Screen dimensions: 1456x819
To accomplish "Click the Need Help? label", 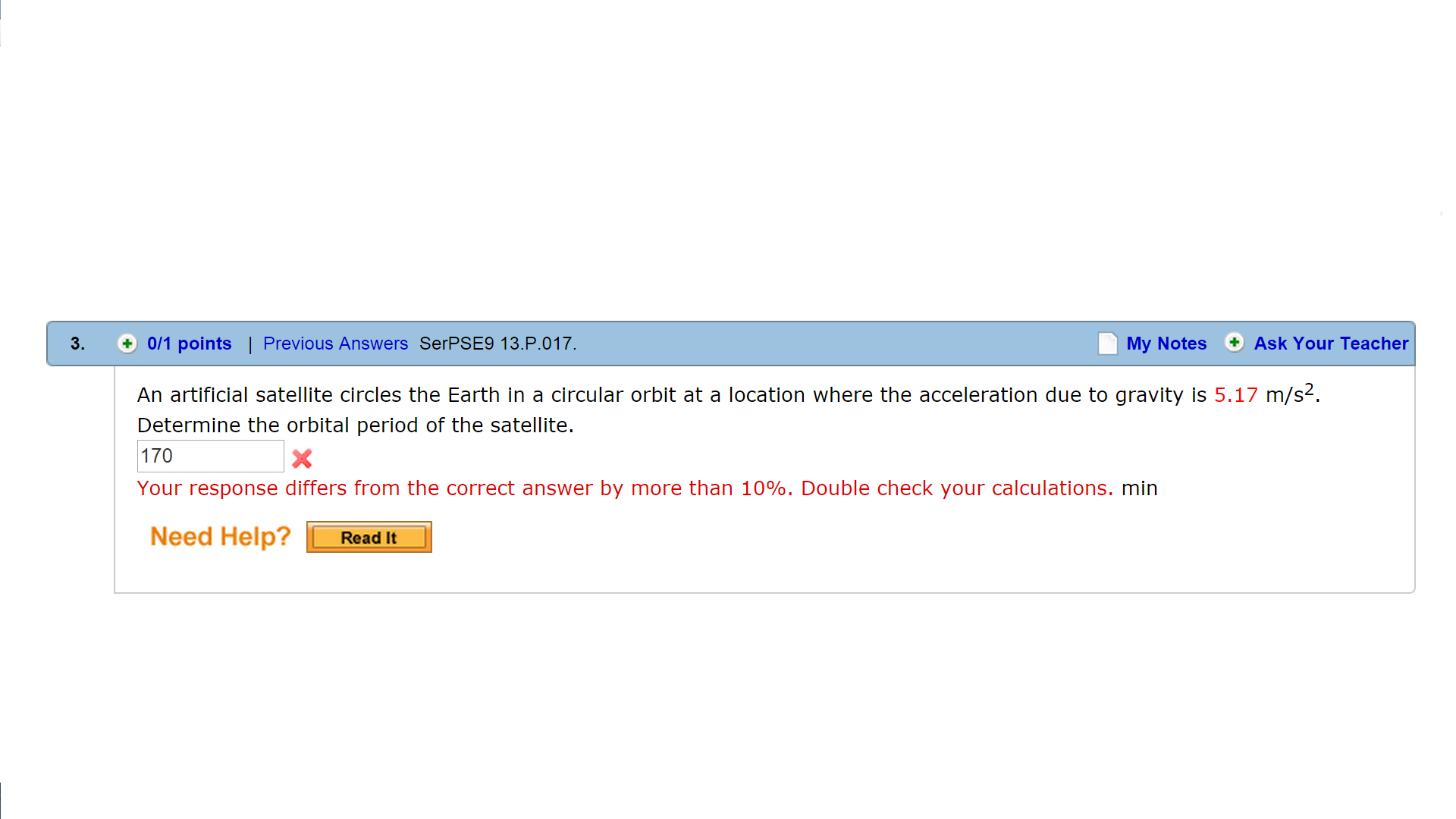I will pyautogui.click(x=220, y=537).
